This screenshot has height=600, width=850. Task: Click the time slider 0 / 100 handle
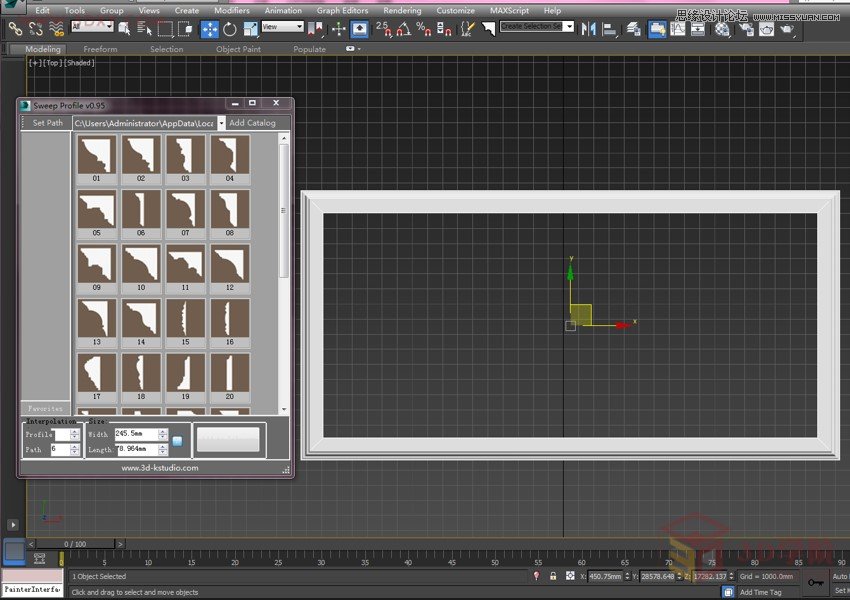tap(75, 544)
